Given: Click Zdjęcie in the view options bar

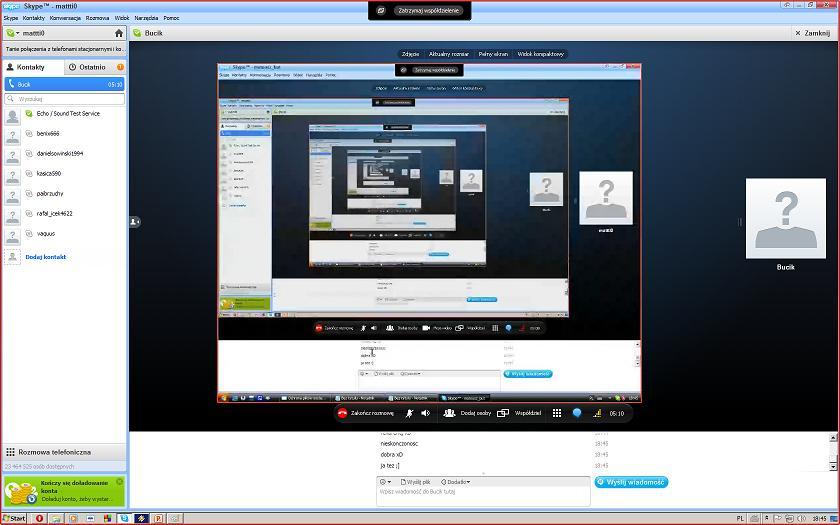Looking at the screenshot, I should 410,54.
